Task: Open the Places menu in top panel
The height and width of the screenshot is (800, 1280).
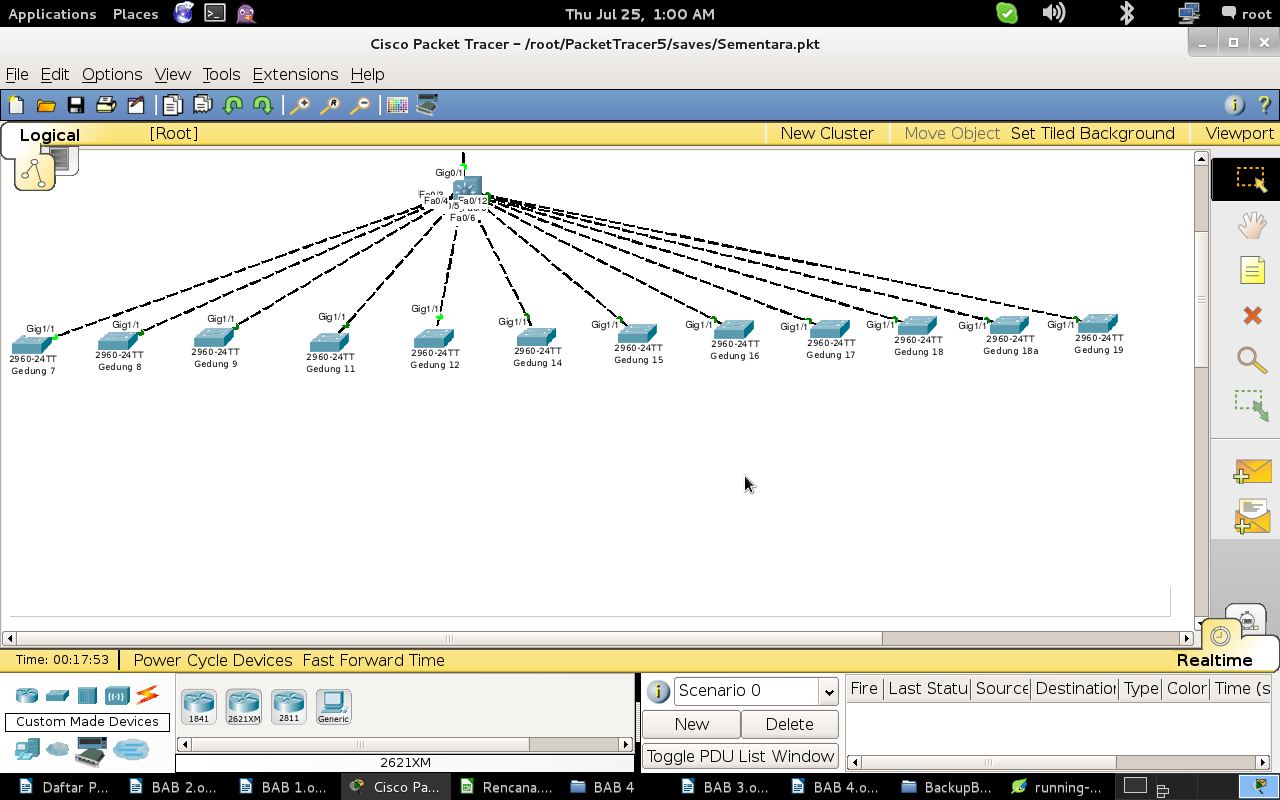Action: click(135, 14)
